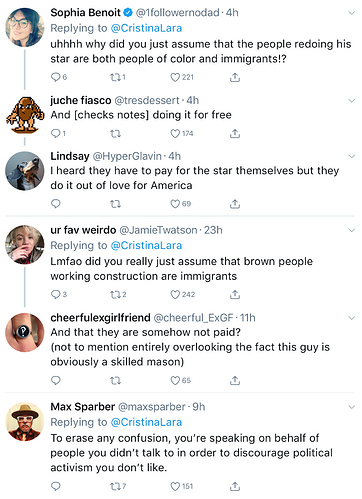Like Max Sparber's tweet with 151 likes
Screen dimensions: 362x499
point(175,487)
